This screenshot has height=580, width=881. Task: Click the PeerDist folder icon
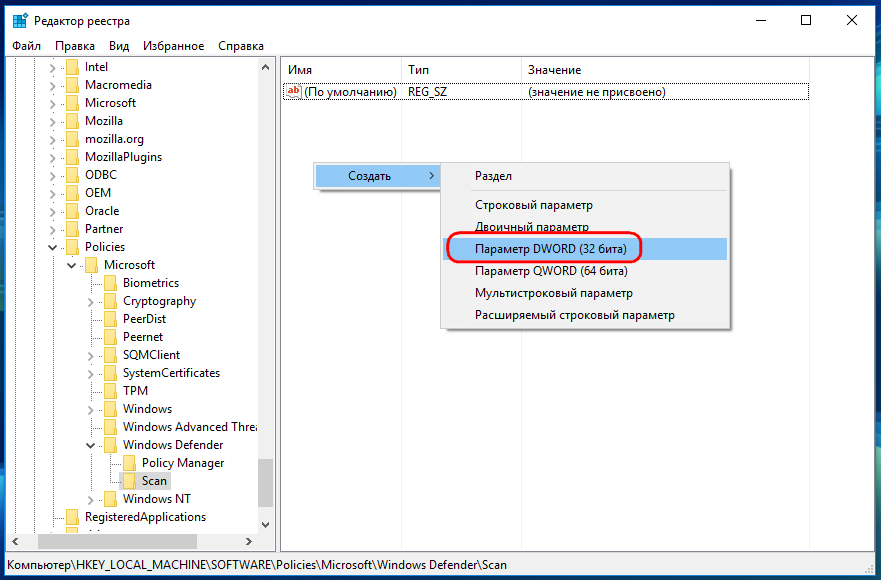[x=111, y=319]
